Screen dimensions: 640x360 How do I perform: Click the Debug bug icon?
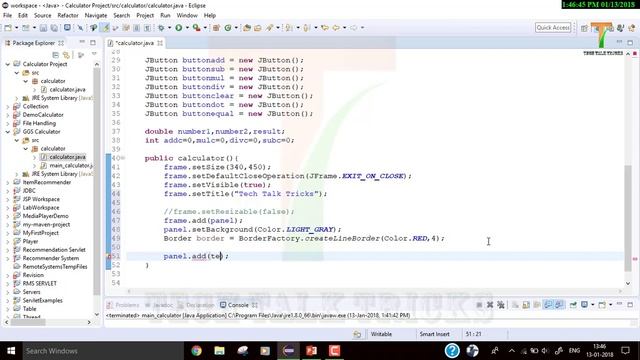pyautogui.click(x=161, y=28)
